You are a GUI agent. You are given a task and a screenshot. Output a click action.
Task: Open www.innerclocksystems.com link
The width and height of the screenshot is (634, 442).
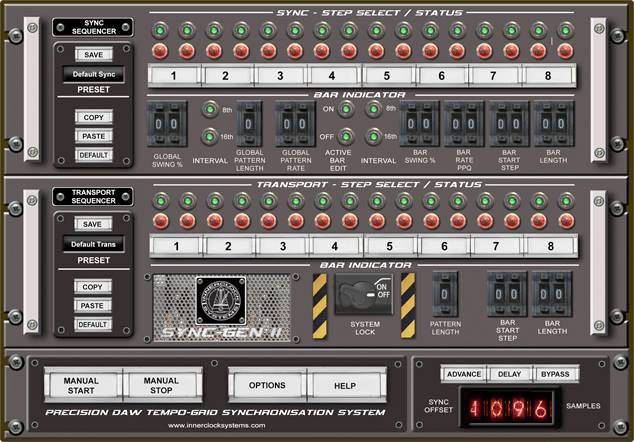pyautogui.click(x=217, y=425)
